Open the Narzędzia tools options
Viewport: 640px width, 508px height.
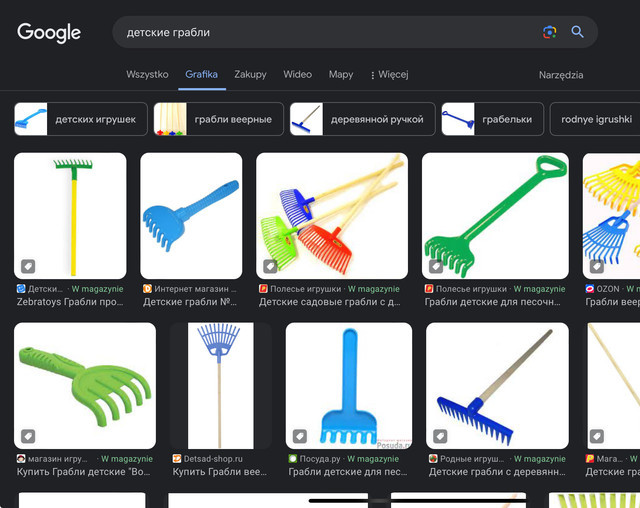pyautogui.click(x=560, y=75)
